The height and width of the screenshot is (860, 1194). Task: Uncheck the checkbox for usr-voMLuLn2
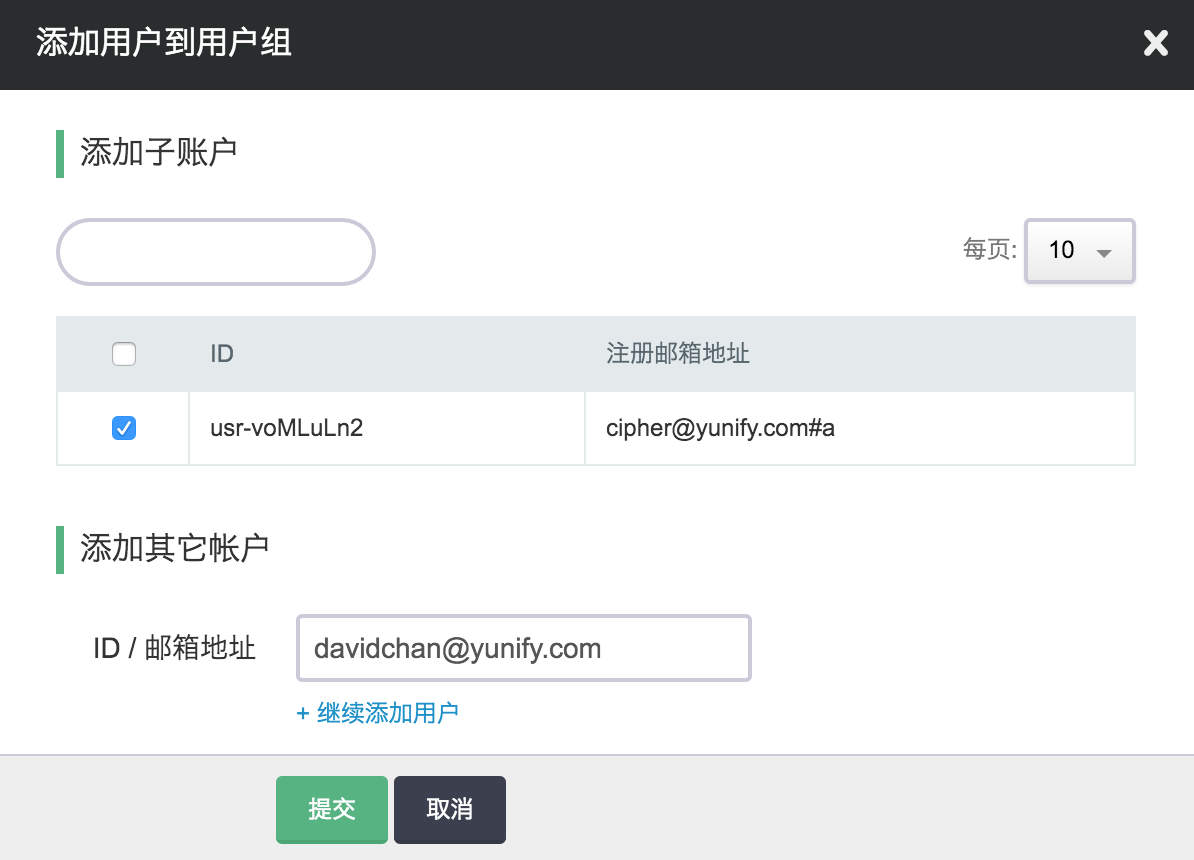124,428
